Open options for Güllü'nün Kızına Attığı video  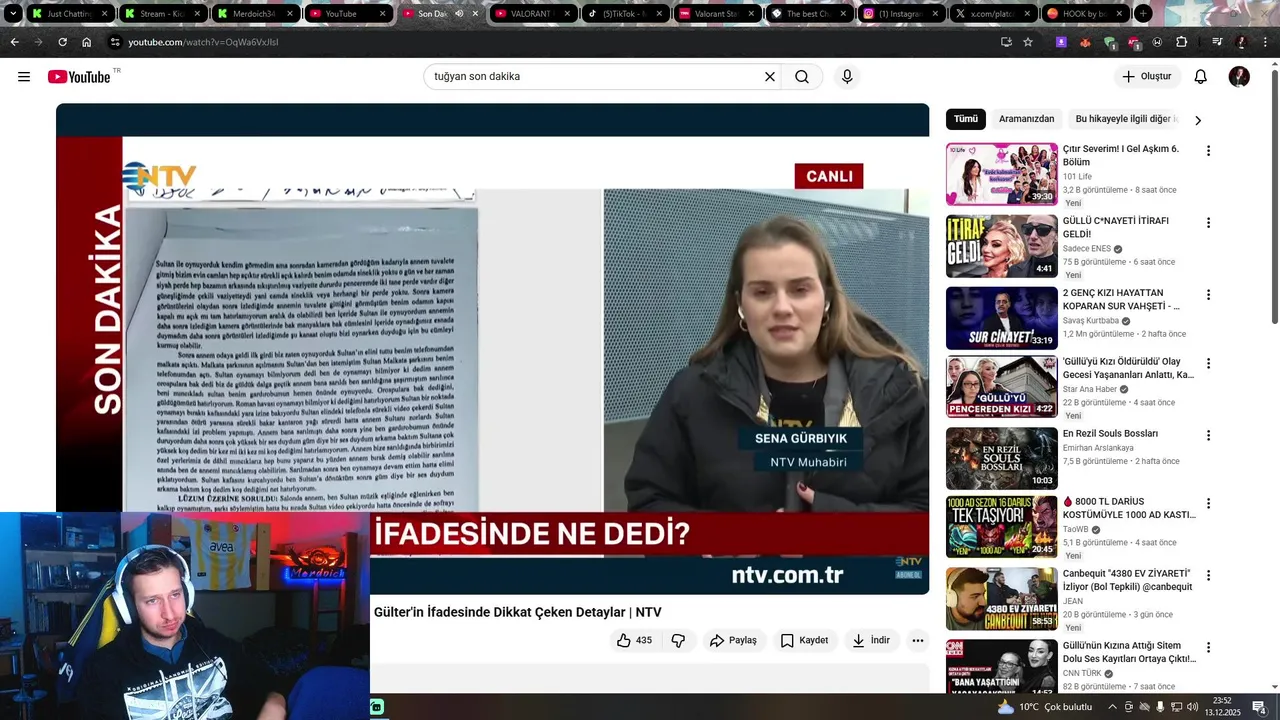pyautogui.click(x=1208, y=648)
